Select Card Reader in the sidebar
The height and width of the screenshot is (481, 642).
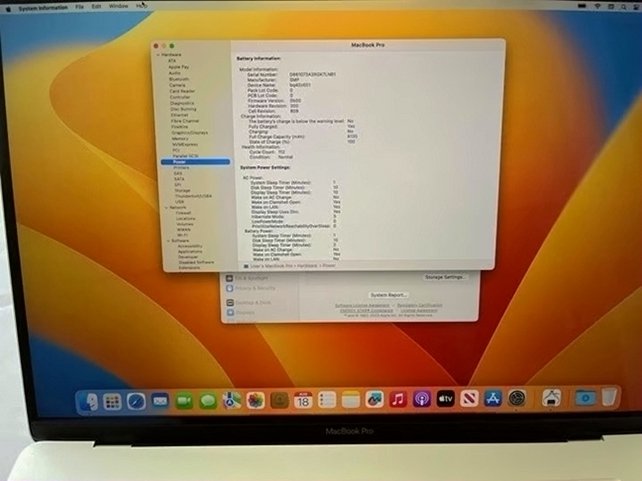coord(182,91)
